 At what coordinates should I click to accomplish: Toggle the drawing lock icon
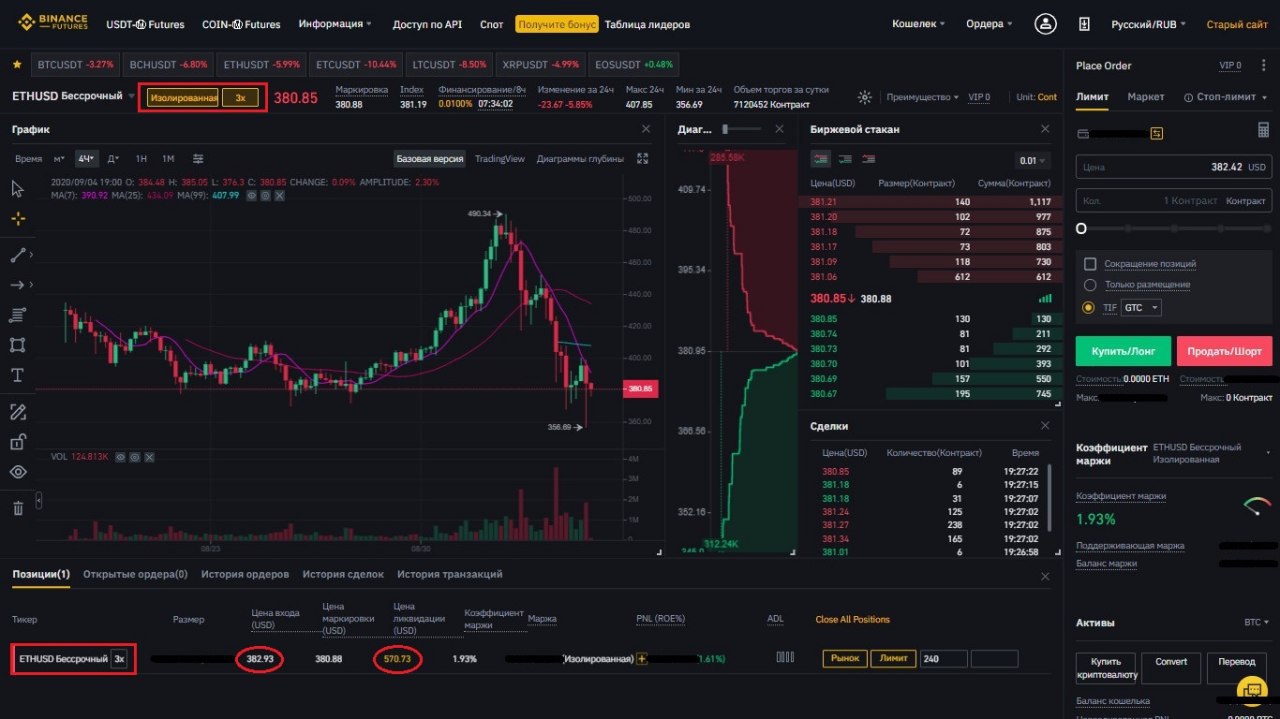coord(17,442)
